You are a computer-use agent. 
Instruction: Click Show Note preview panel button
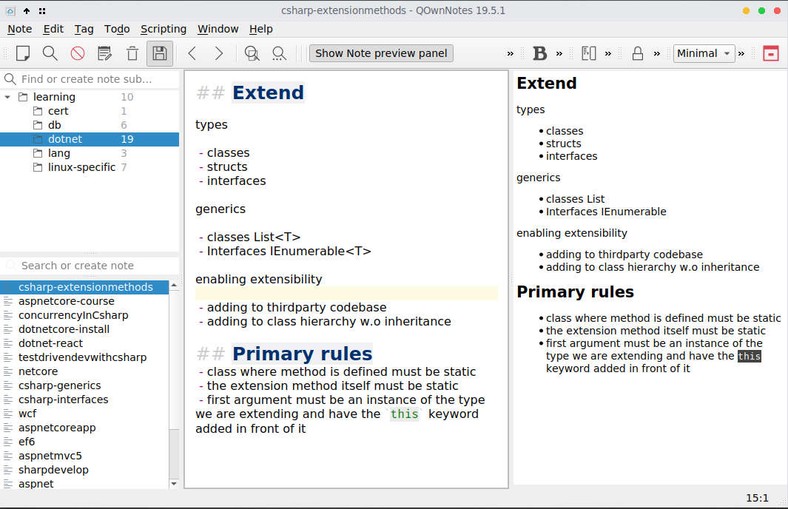[x=381, y=53]
